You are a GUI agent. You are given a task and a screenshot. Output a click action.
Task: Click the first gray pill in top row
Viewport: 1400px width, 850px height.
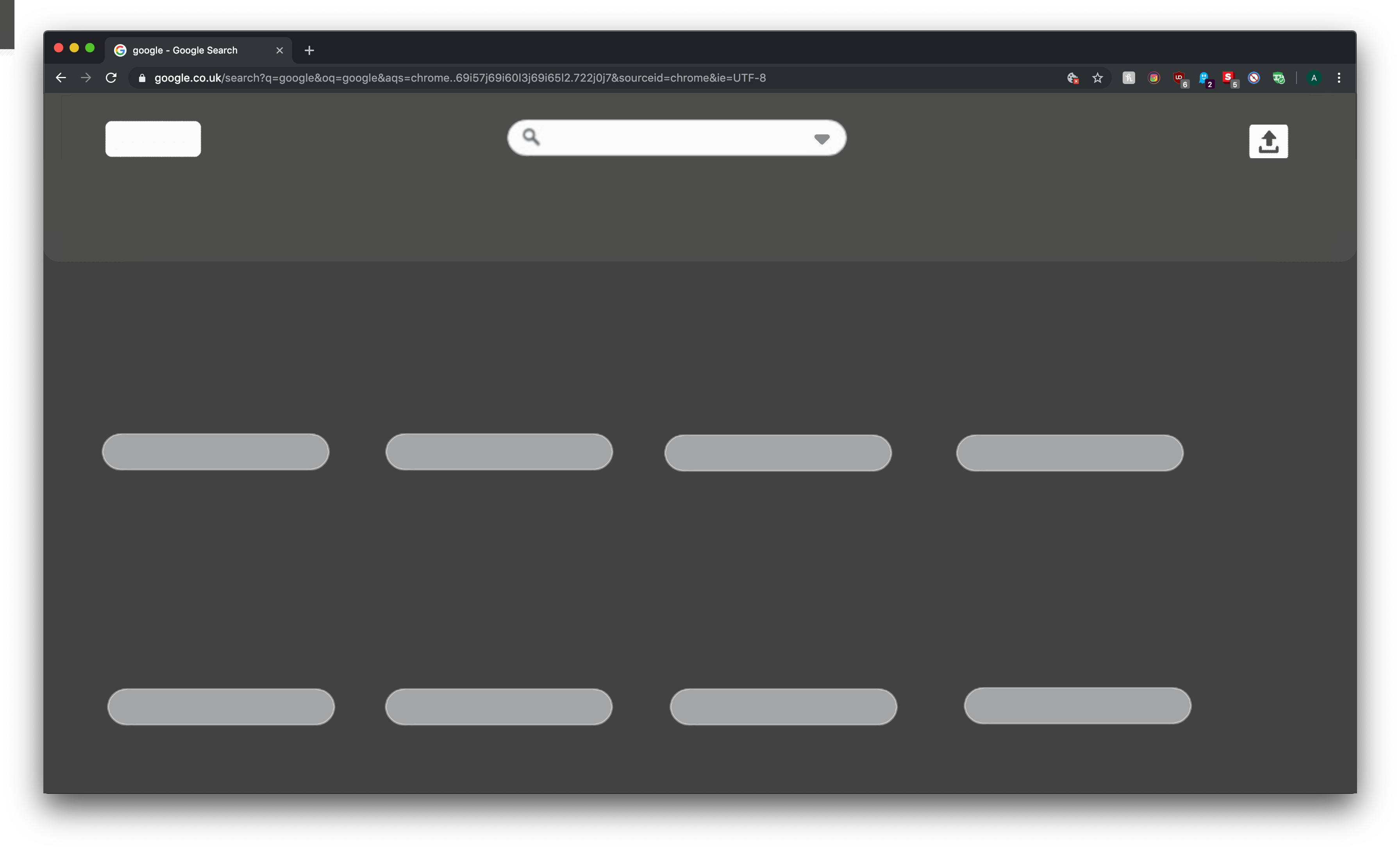pyautogui.click(x=215, y=452)
